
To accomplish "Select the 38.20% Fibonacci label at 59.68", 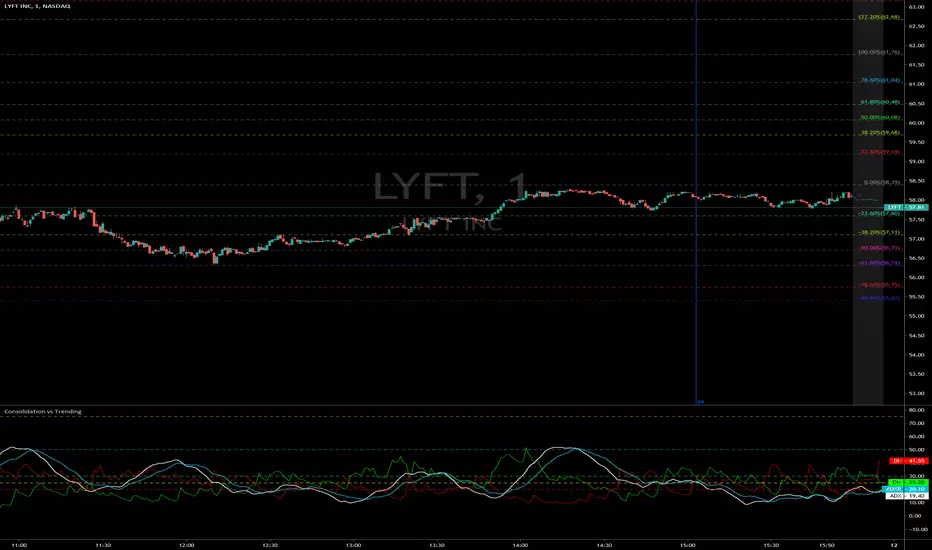I will click(x=880, y=133).
